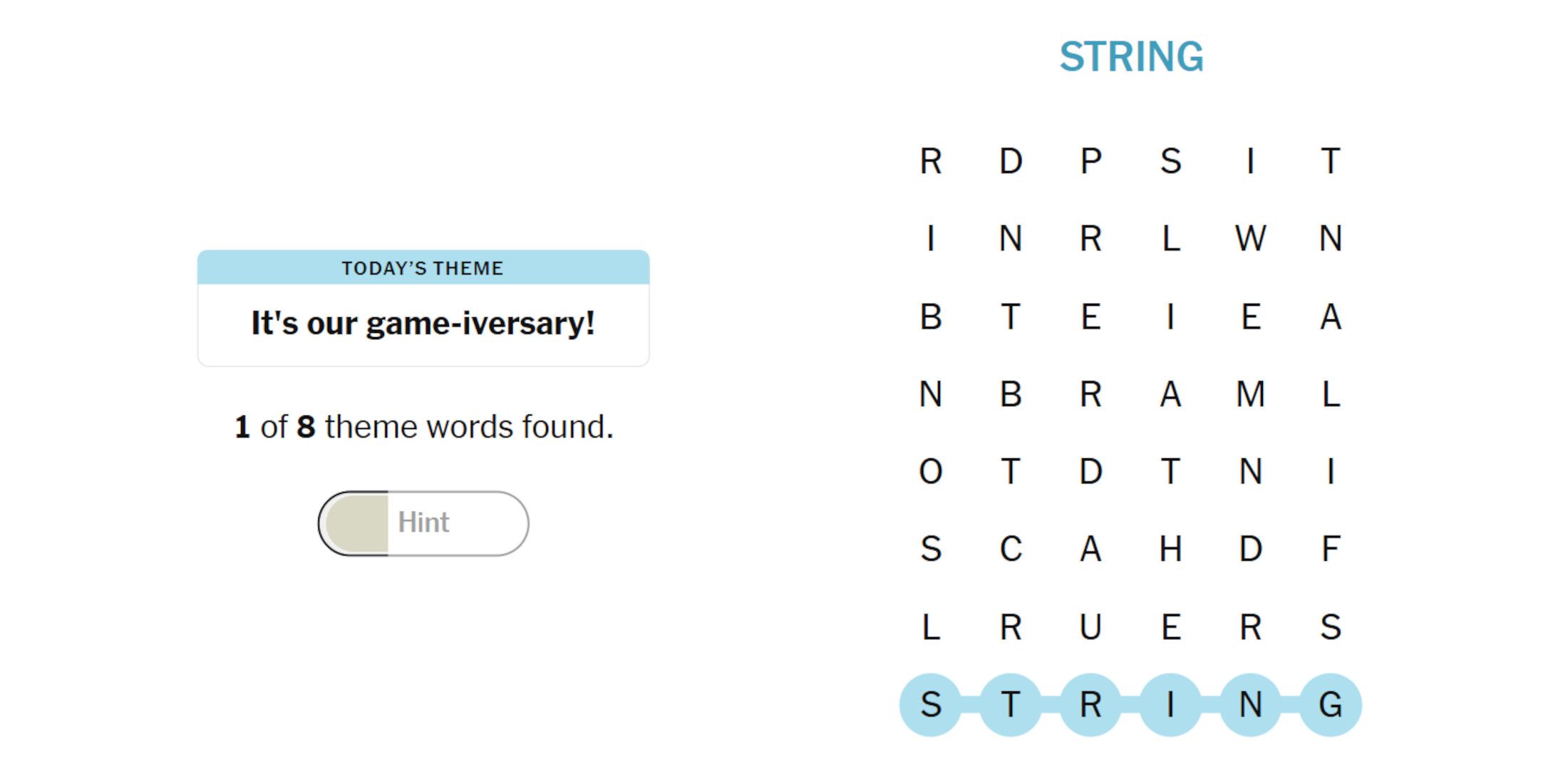Click the highlighted G in STRING row
Image resolution: width=1568 pixels, height=784 pixels.
point(1330,705)
